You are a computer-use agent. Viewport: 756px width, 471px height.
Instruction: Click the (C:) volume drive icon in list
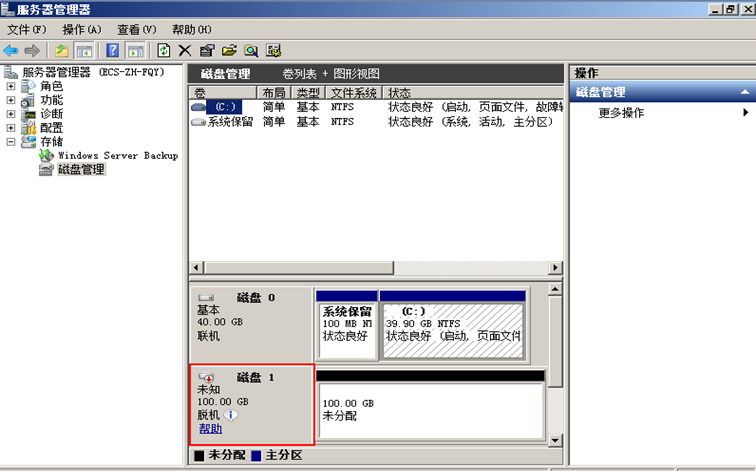coord(198,107)
